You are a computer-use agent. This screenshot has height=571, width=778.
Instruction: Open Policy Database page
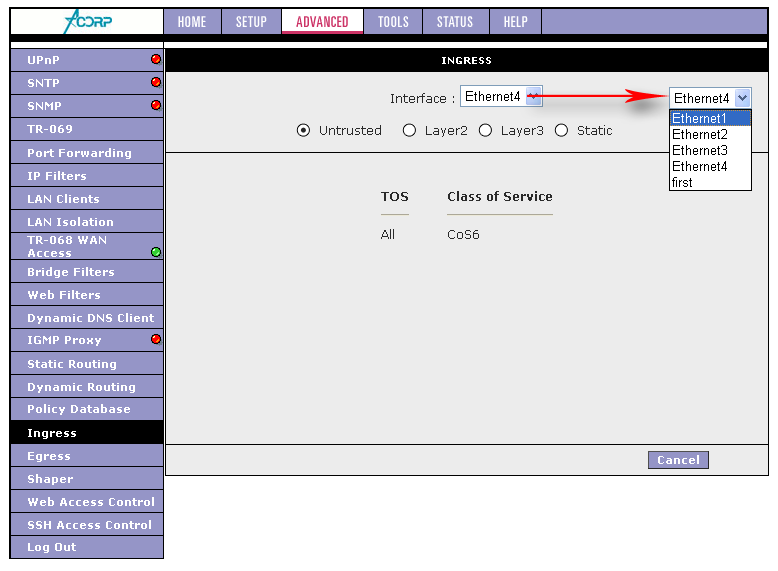87,409
